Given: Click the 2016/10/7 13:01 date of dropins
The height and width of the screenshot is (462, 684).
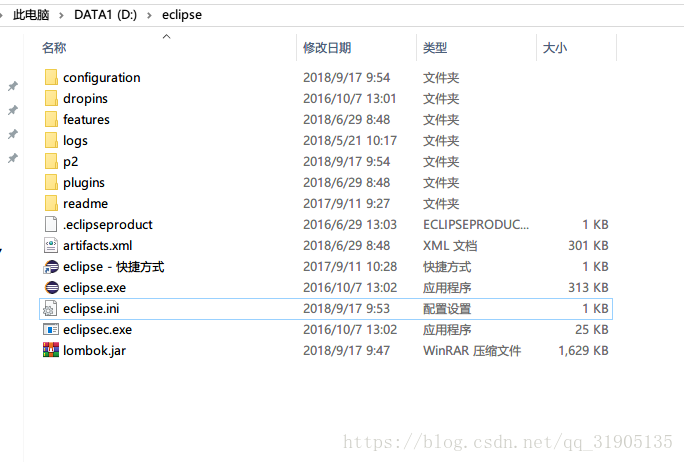Looking at the screenshot, I should [x=350, y=99].
